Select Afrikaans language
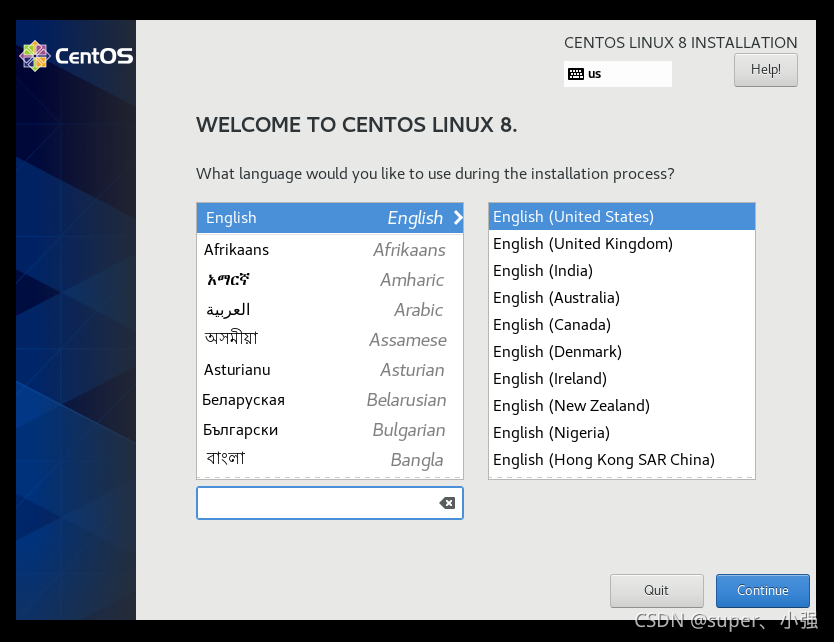This screenshot has height=642, width=834. click(330, 249)
